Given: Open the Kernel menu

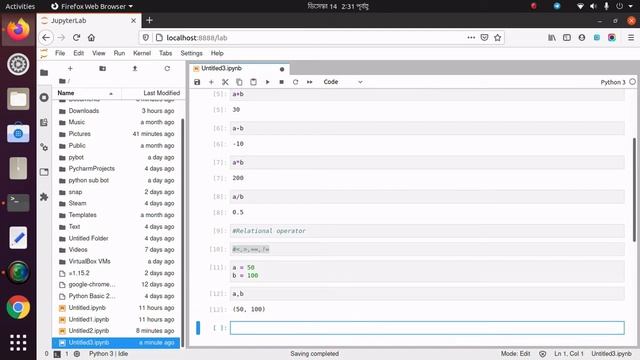Looking at the screenshot, I should point(142,53).
